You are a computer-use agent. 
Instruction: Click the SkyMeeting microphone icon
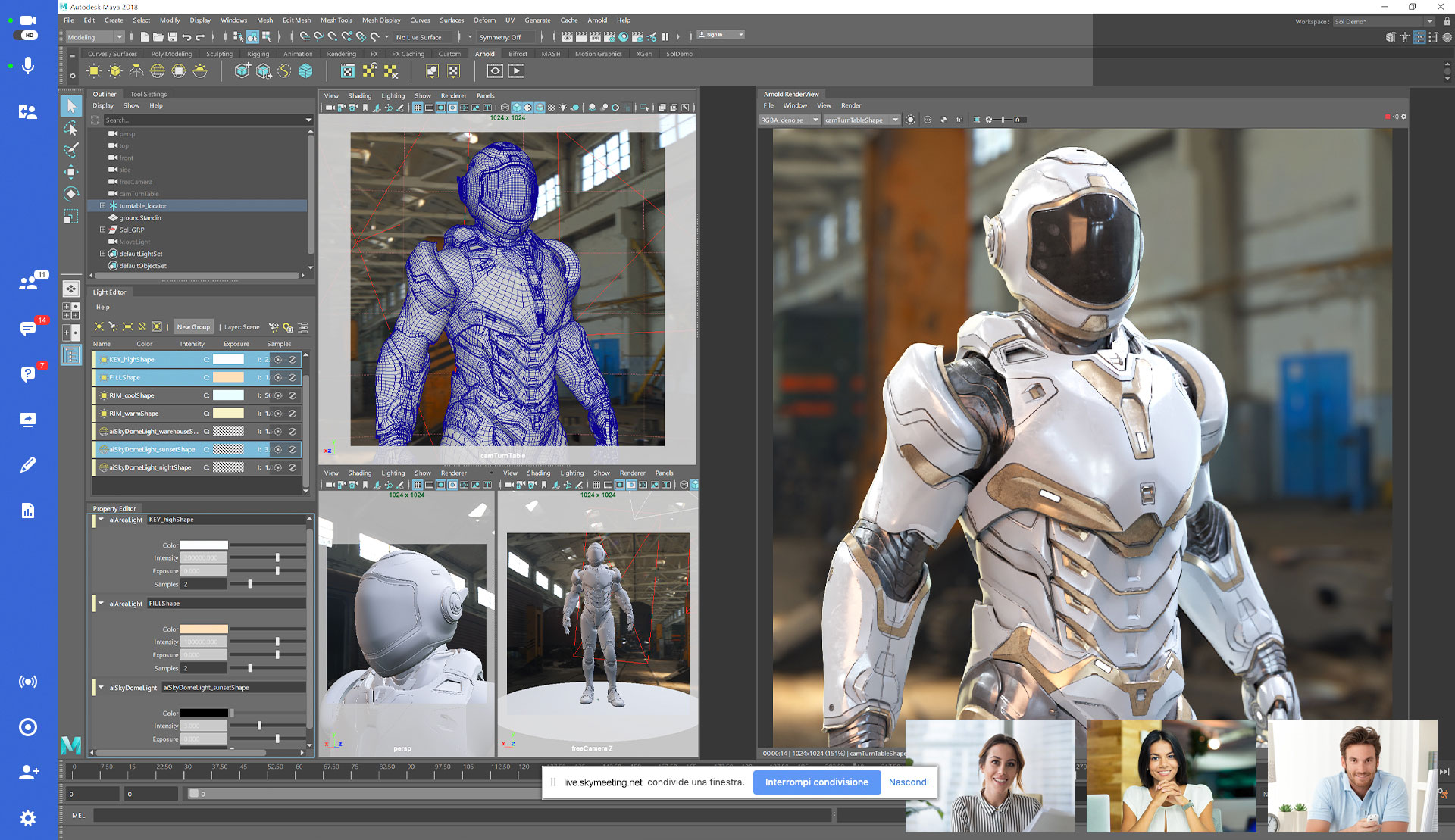pos(28,66)
